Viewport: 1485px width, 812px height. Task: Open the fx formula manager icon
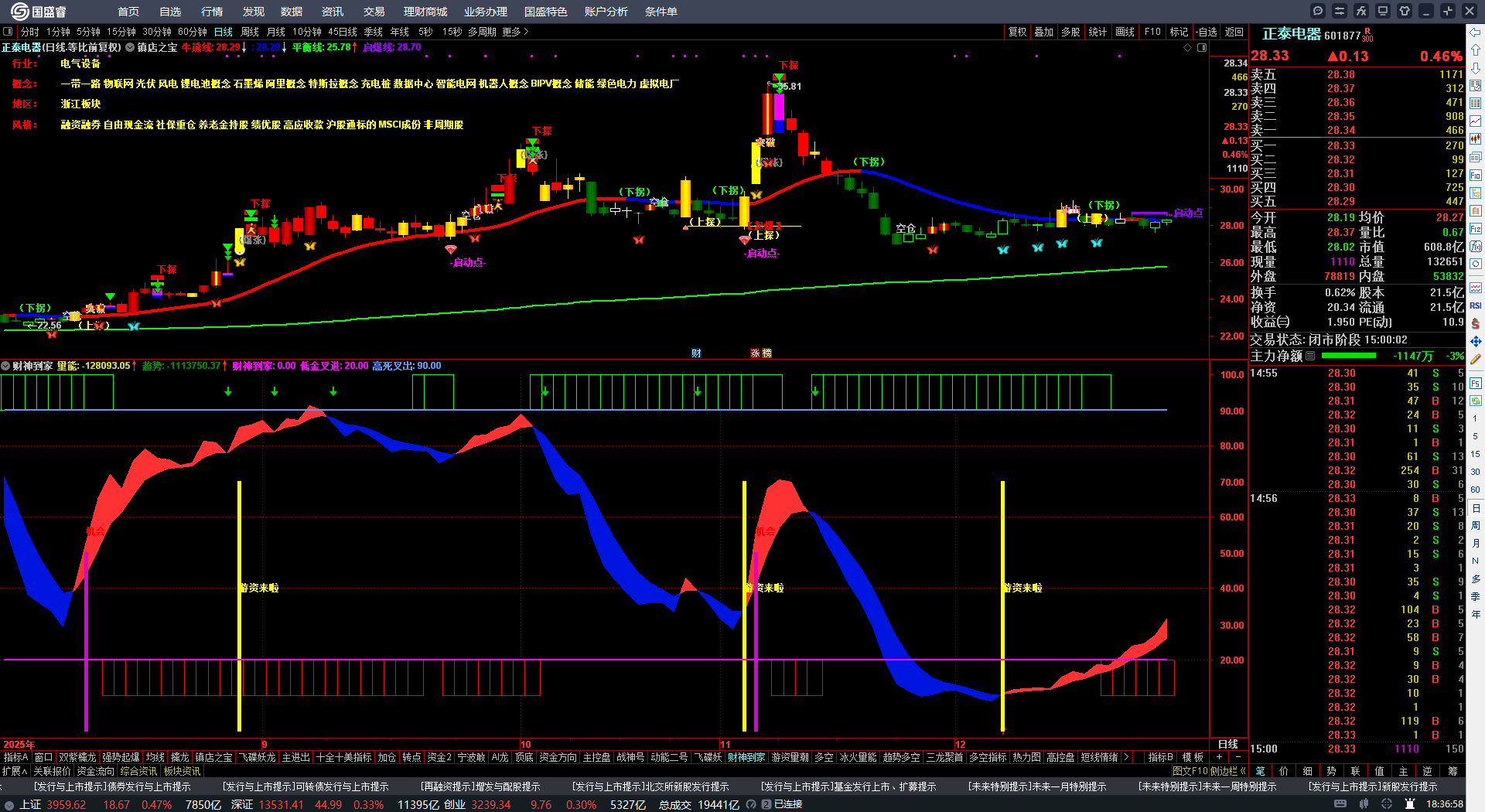(1361, 11)
